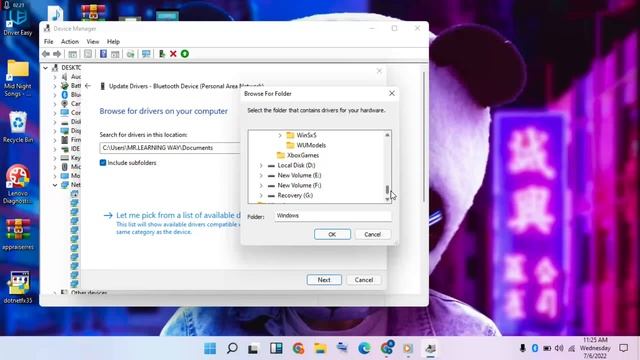This screenshot has width=640, height=360.
Task: Click green circle Enable device icon
Action: [x=185, y=54]
